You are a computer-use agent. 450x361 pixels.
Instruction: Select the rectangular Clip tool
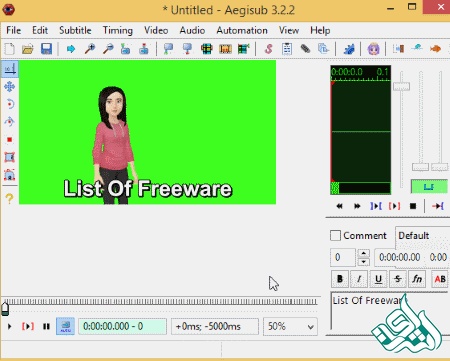(x=10, y=157)
